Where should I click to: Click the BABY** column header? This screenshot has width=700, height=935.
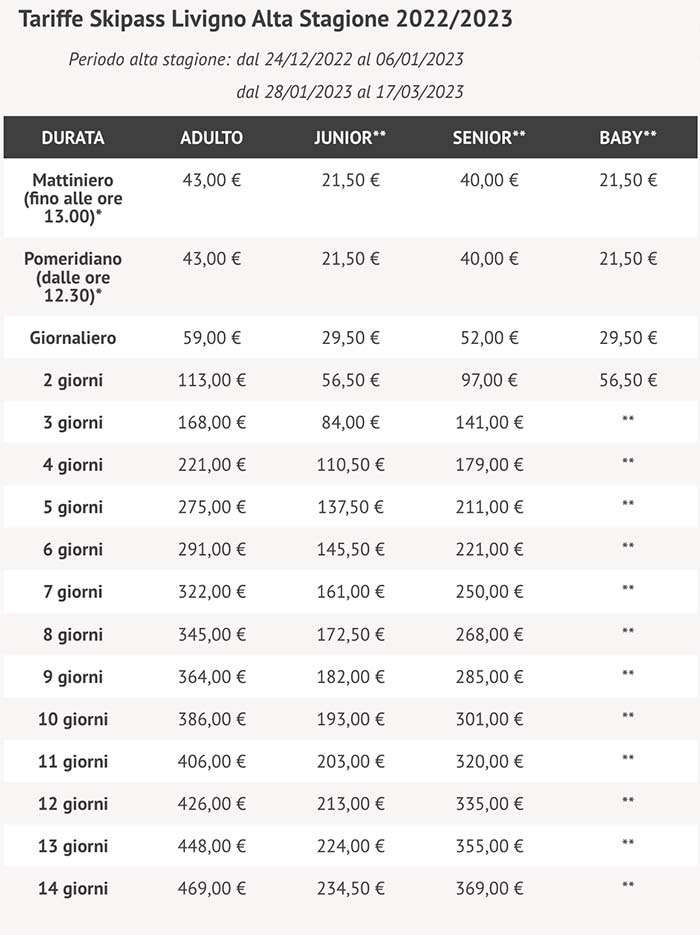(x=628, y=138)
